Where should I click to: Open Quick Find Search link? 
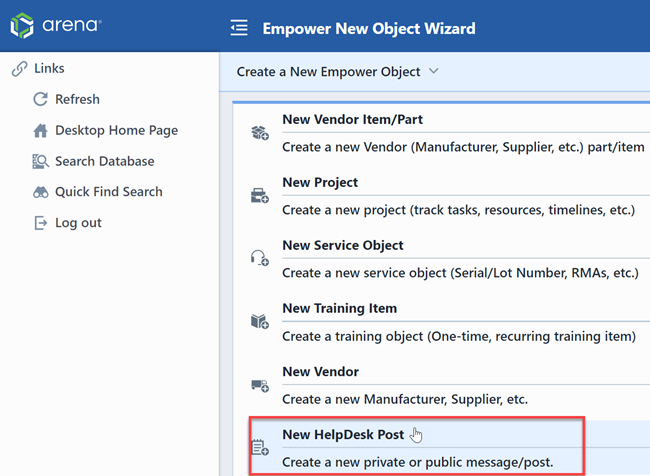point(109,192)
